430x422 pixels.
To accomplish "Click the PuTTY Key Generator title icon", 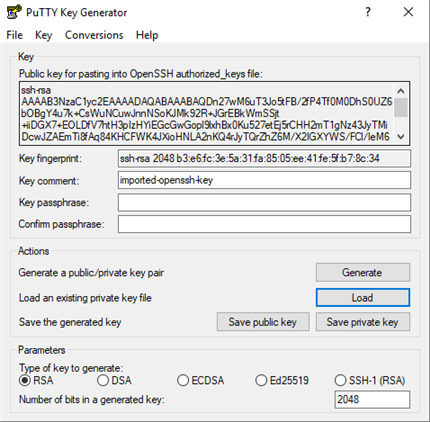I will tap(14, 12).
